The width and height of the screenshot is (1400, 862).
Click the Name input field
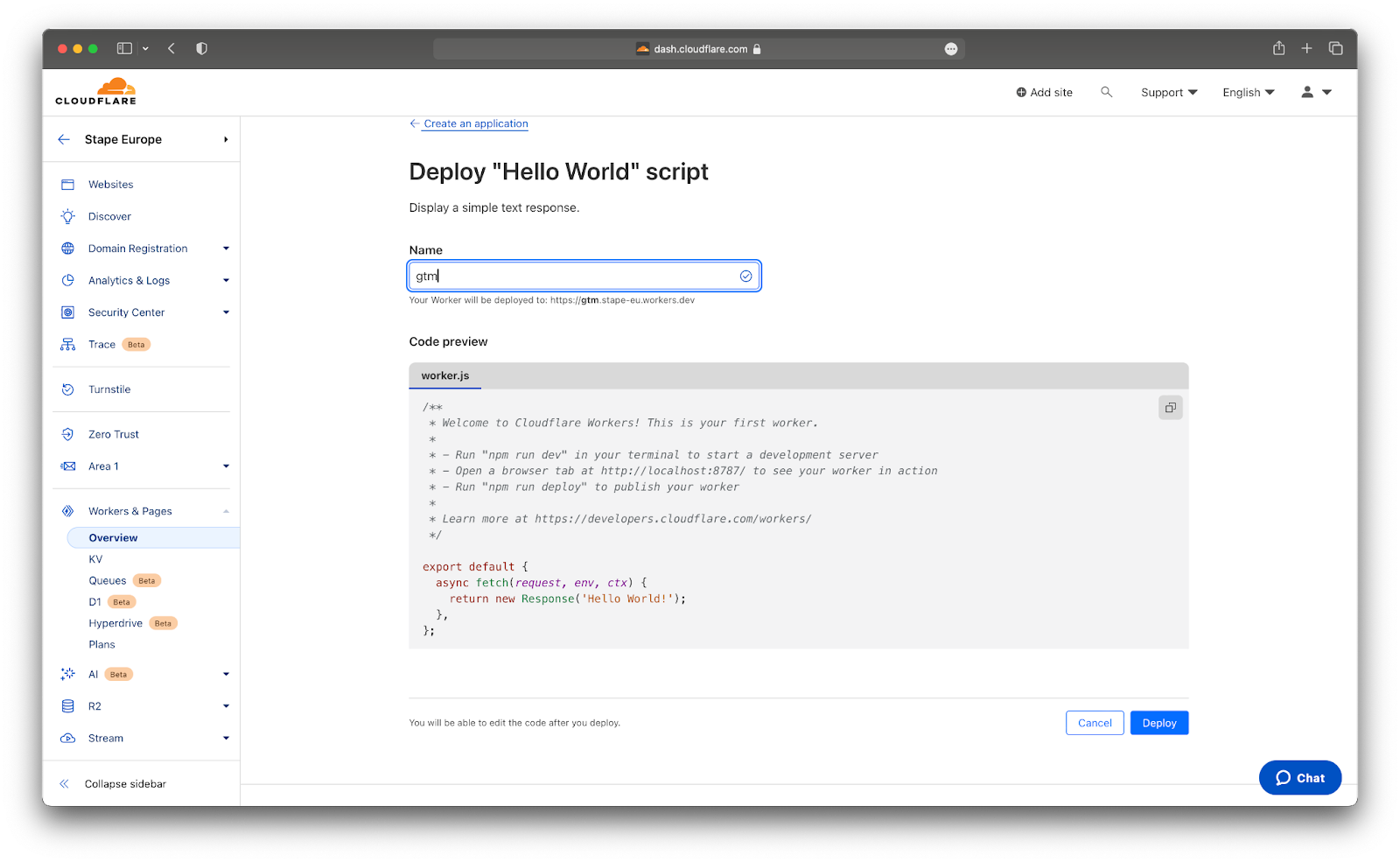(584, 276)
